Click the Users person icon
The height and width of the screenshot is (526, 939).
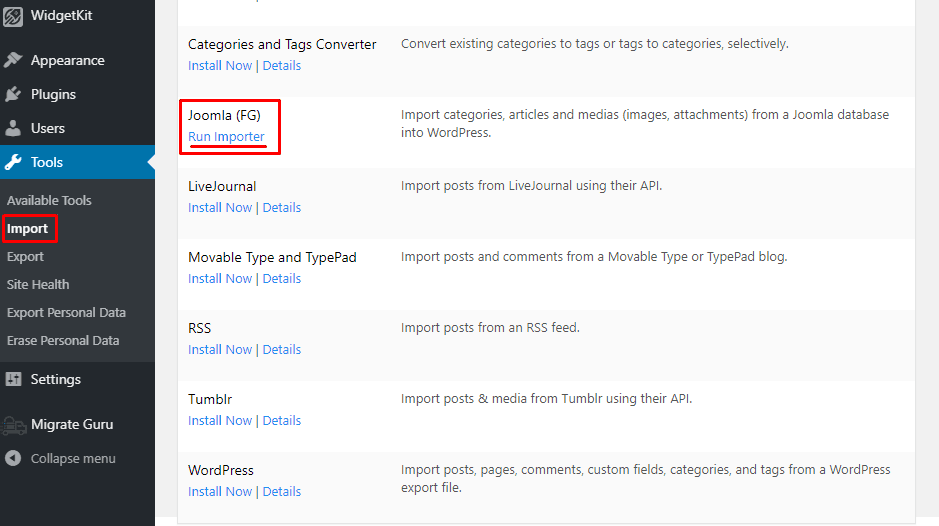(13, 128)
